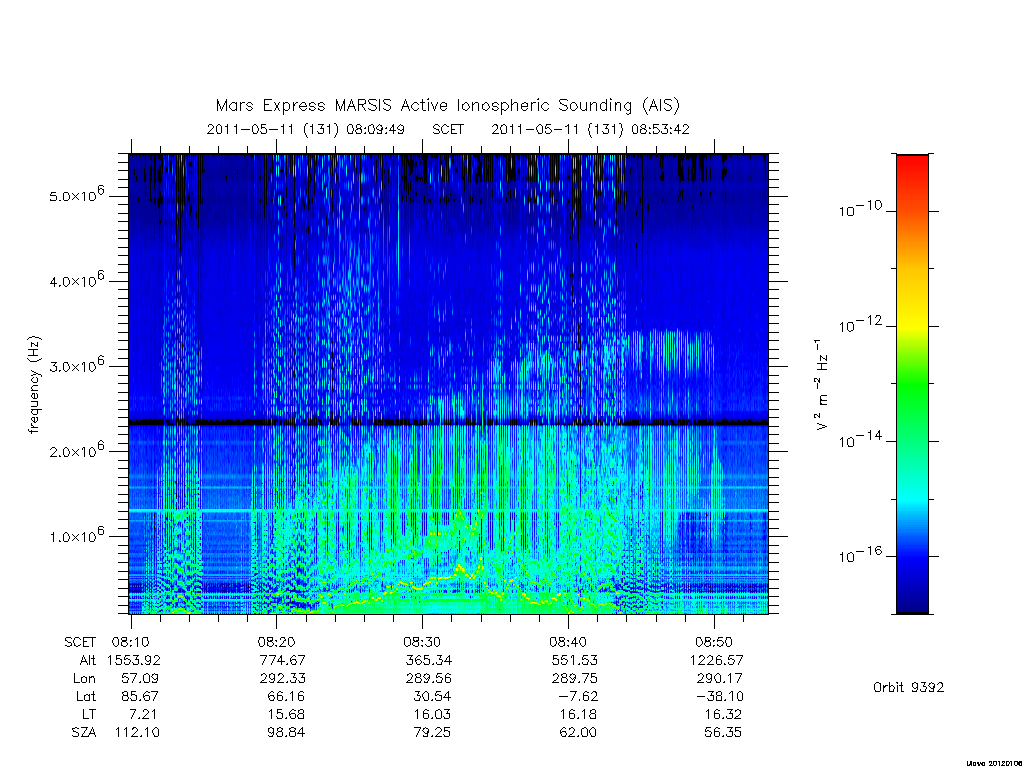Click the colorbar tick label 10⁻¹⁰

tap(860, 209)
